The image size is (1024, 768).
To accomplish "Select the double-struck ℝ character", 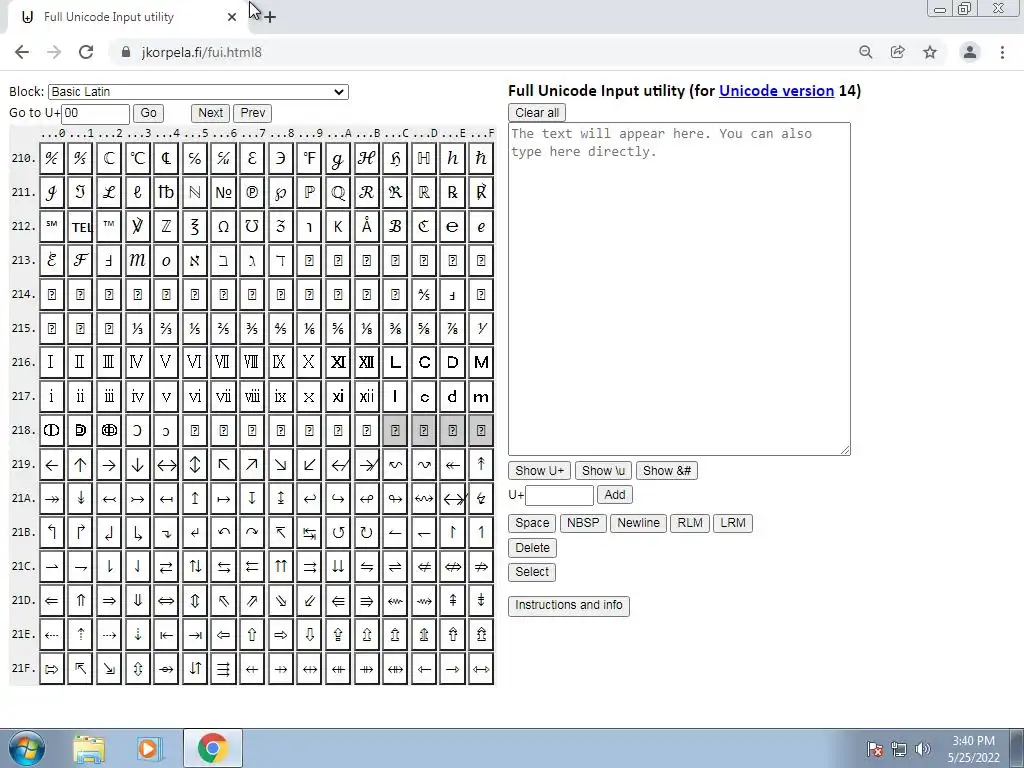I will click(423, 193).
